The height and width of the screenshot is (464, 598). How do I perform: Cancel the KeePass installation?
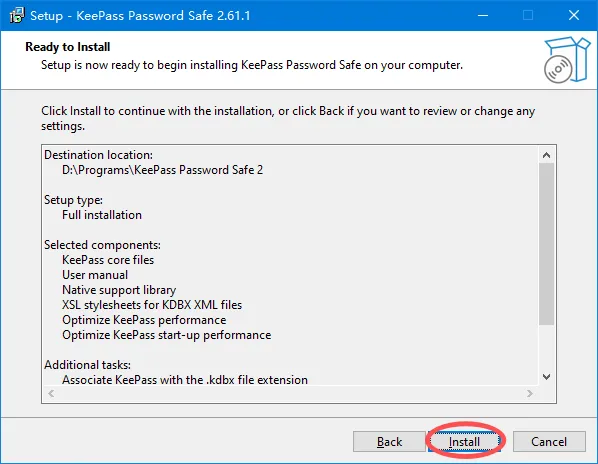pos(549,442)
